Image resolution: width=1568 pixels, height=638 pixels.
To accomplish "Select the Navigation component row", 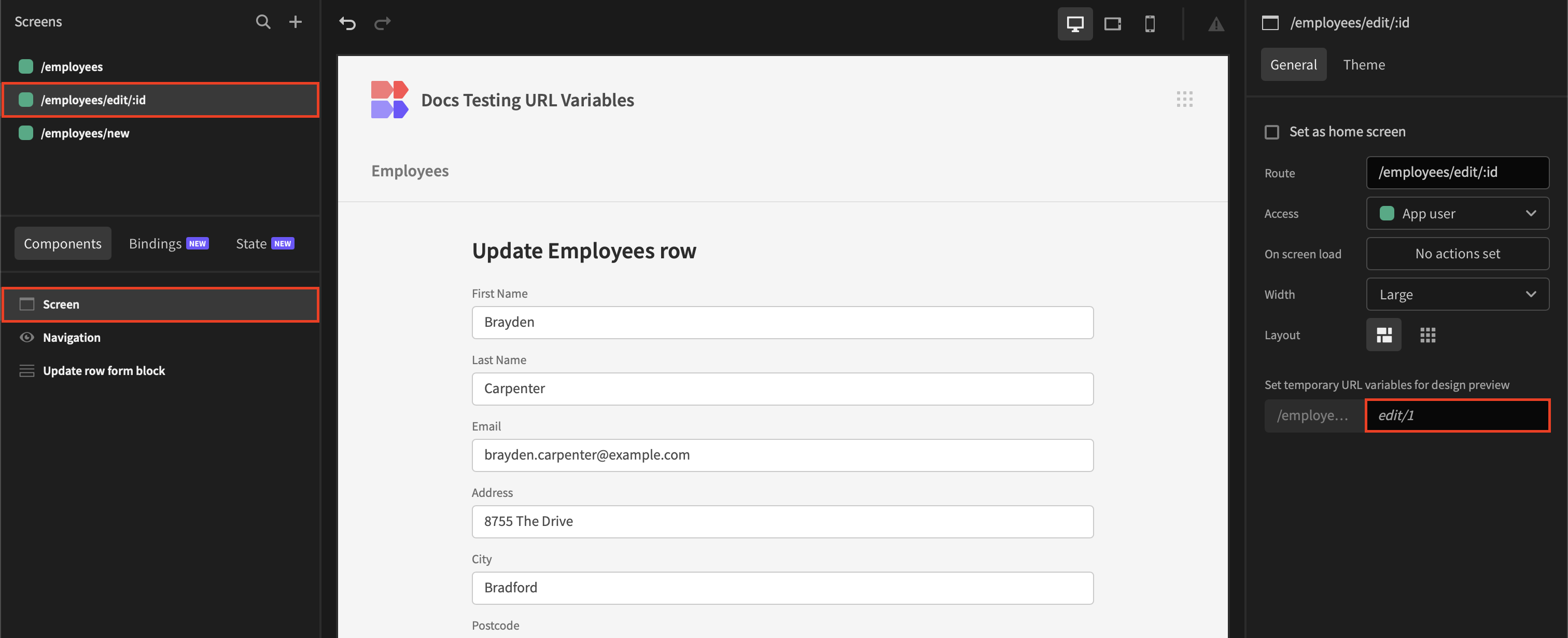I will [161, 337].
